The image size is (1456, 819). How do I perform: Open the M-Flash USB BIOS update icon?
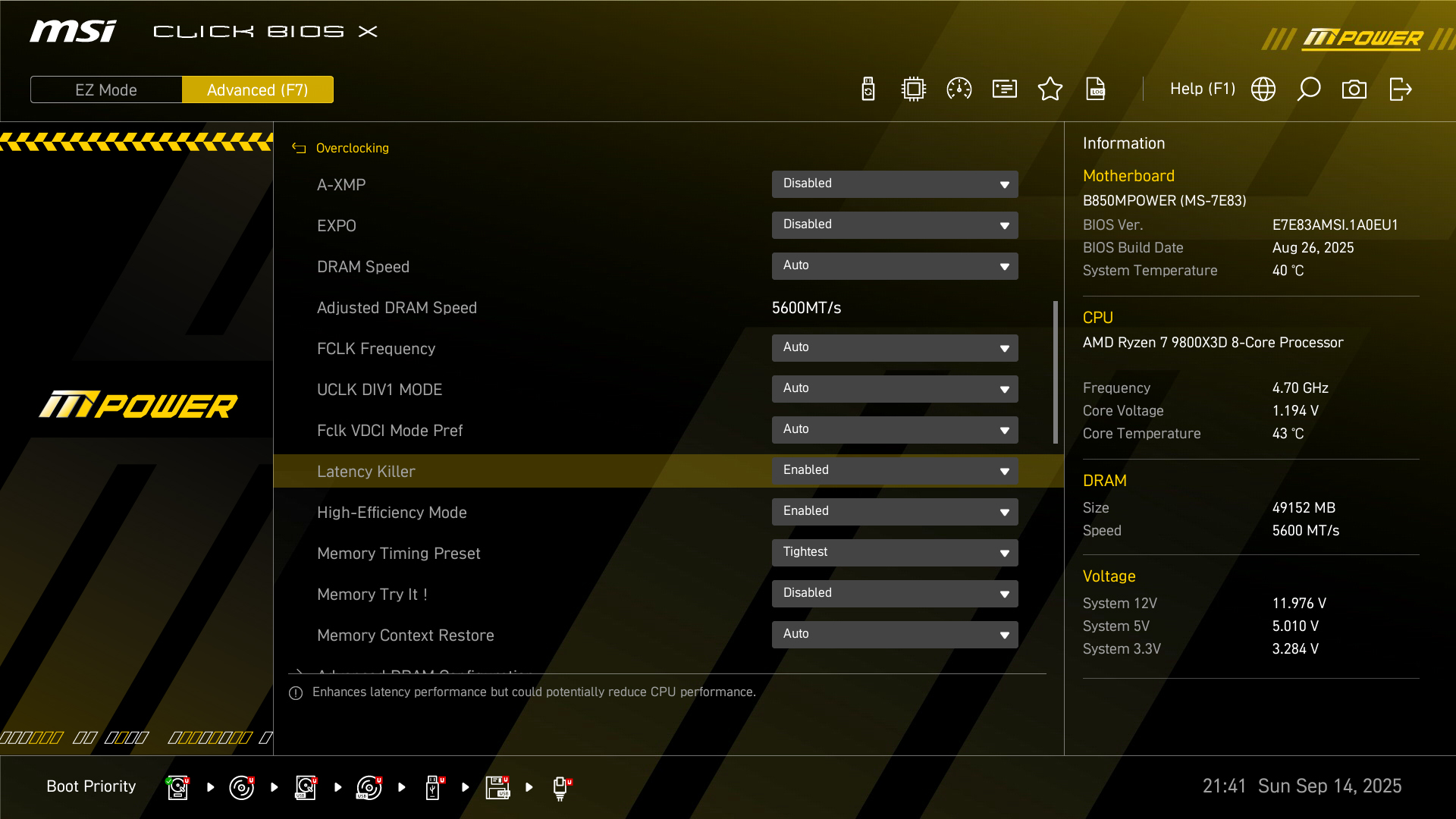pyautogui.click(x=868, y=89)
